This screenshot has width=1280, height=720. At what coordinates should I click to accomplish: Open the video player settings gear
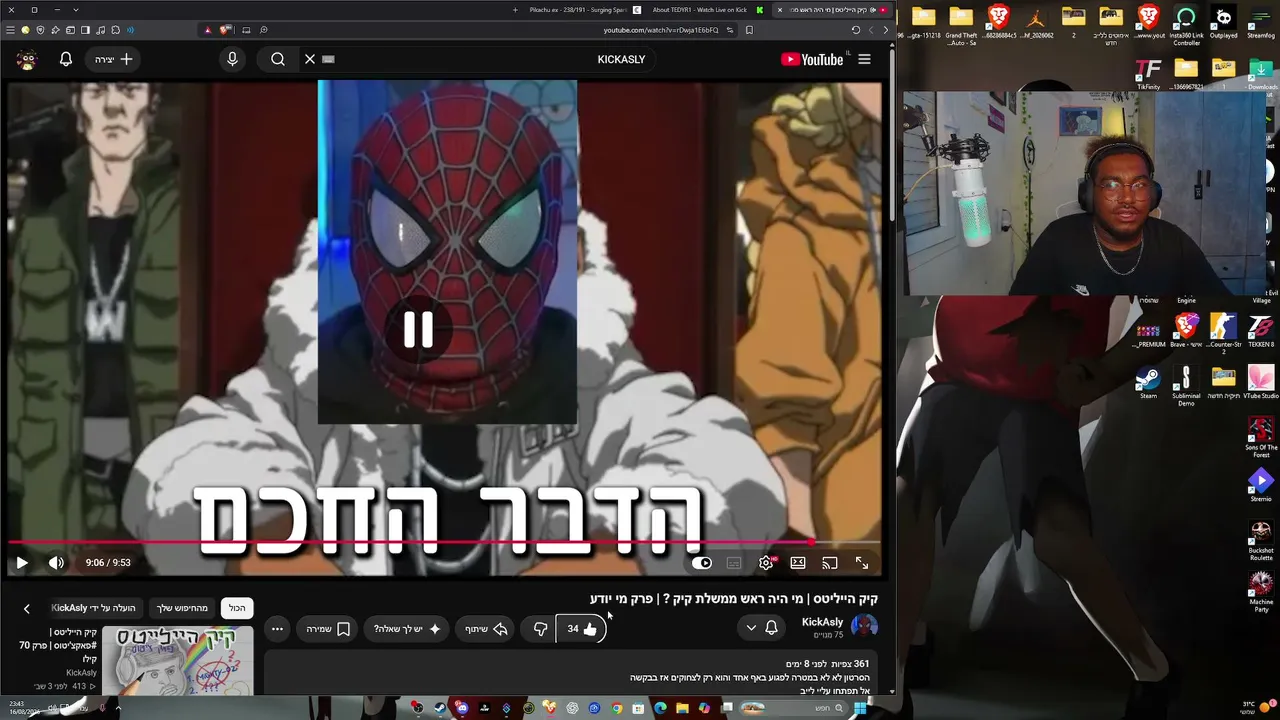point(766,563)
